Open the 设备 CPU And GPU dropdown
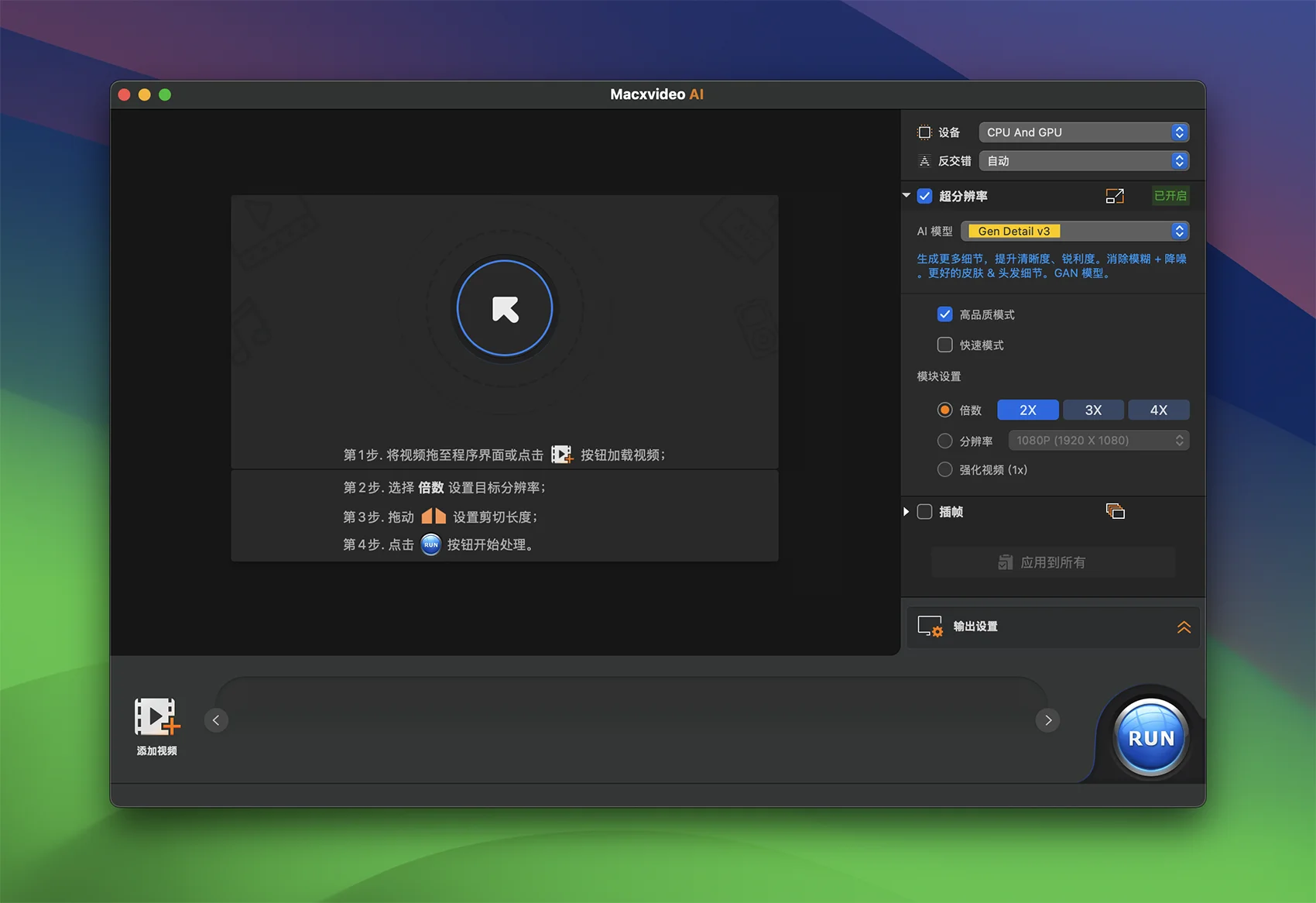 coord(1084,132)
